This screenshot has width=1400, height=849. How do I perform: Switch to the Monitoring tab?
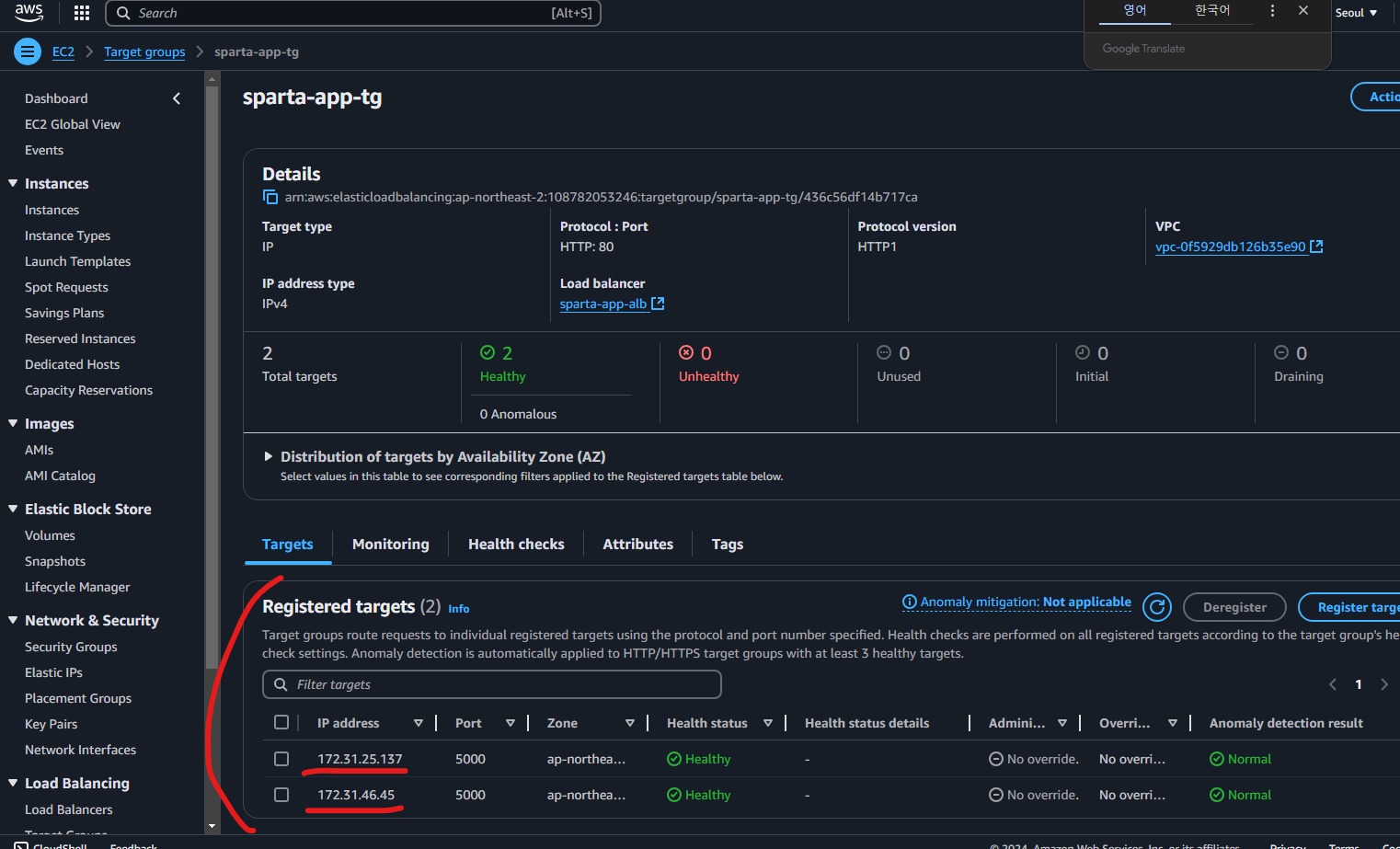click(x=391, y=545)
